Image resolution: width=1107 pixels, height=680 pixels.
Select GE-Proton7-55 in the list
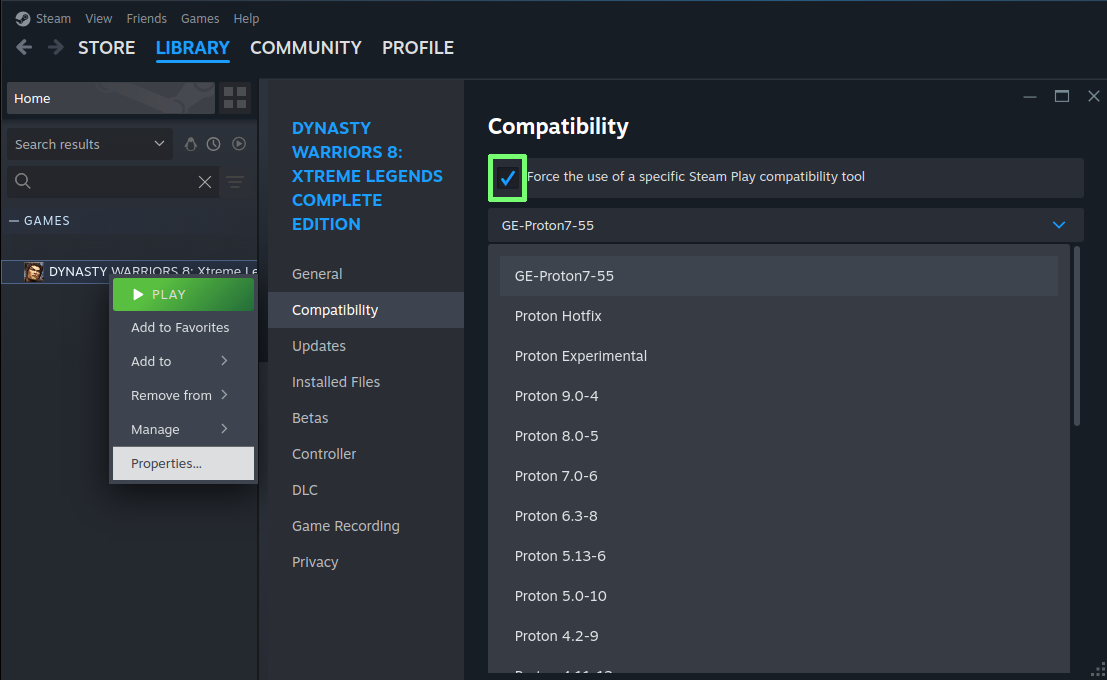[779, 276]
